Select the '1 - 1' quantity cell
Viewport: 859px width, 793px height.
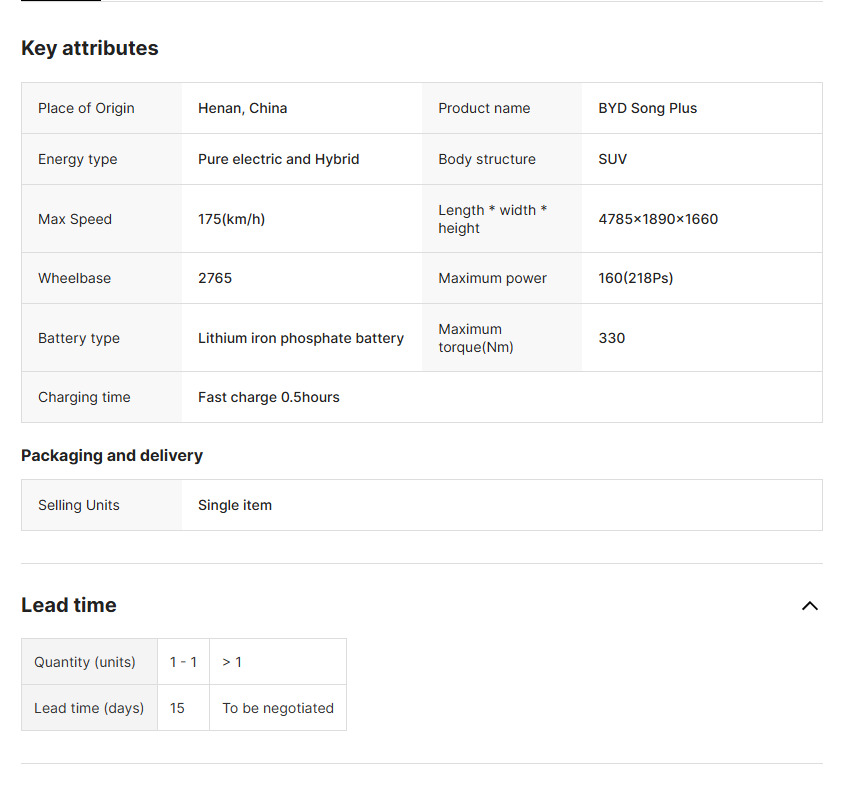(184, 662)
